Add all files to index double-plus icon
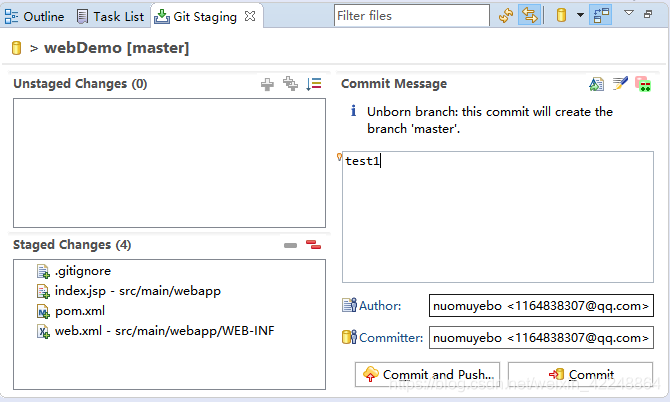The height and width of the screenshot is (402, 670). pos(291,84)
